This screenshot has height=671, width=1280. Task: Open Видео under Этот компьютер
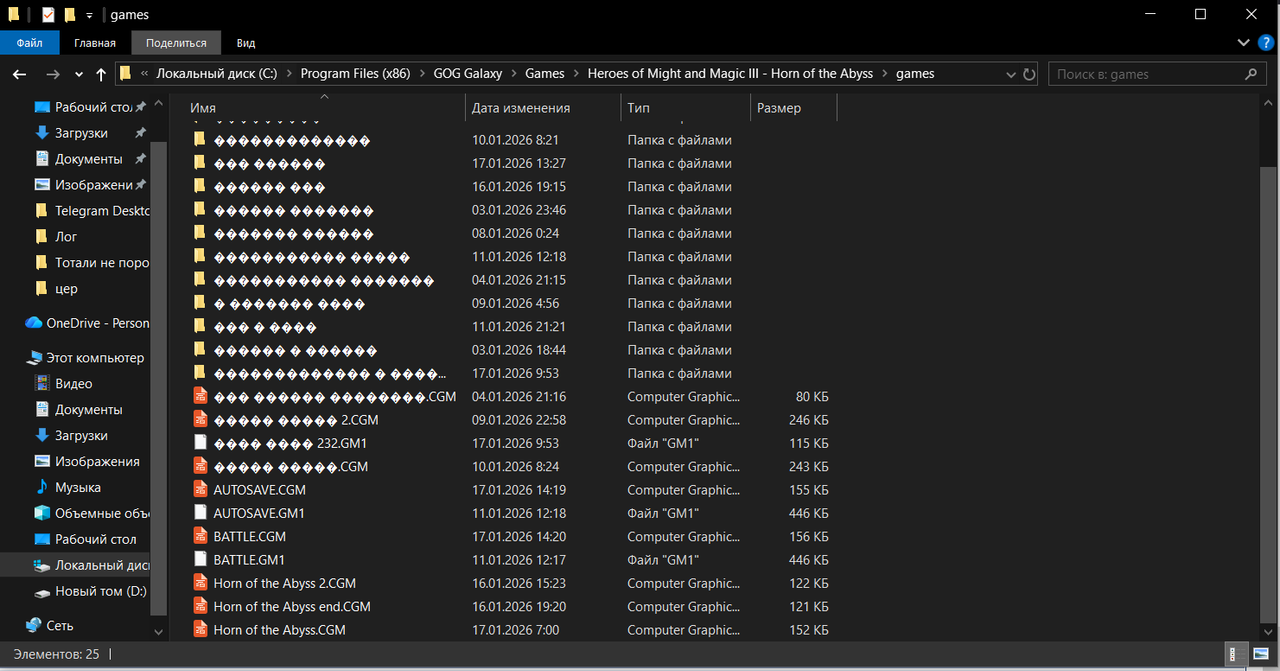[x=74, y=384]
